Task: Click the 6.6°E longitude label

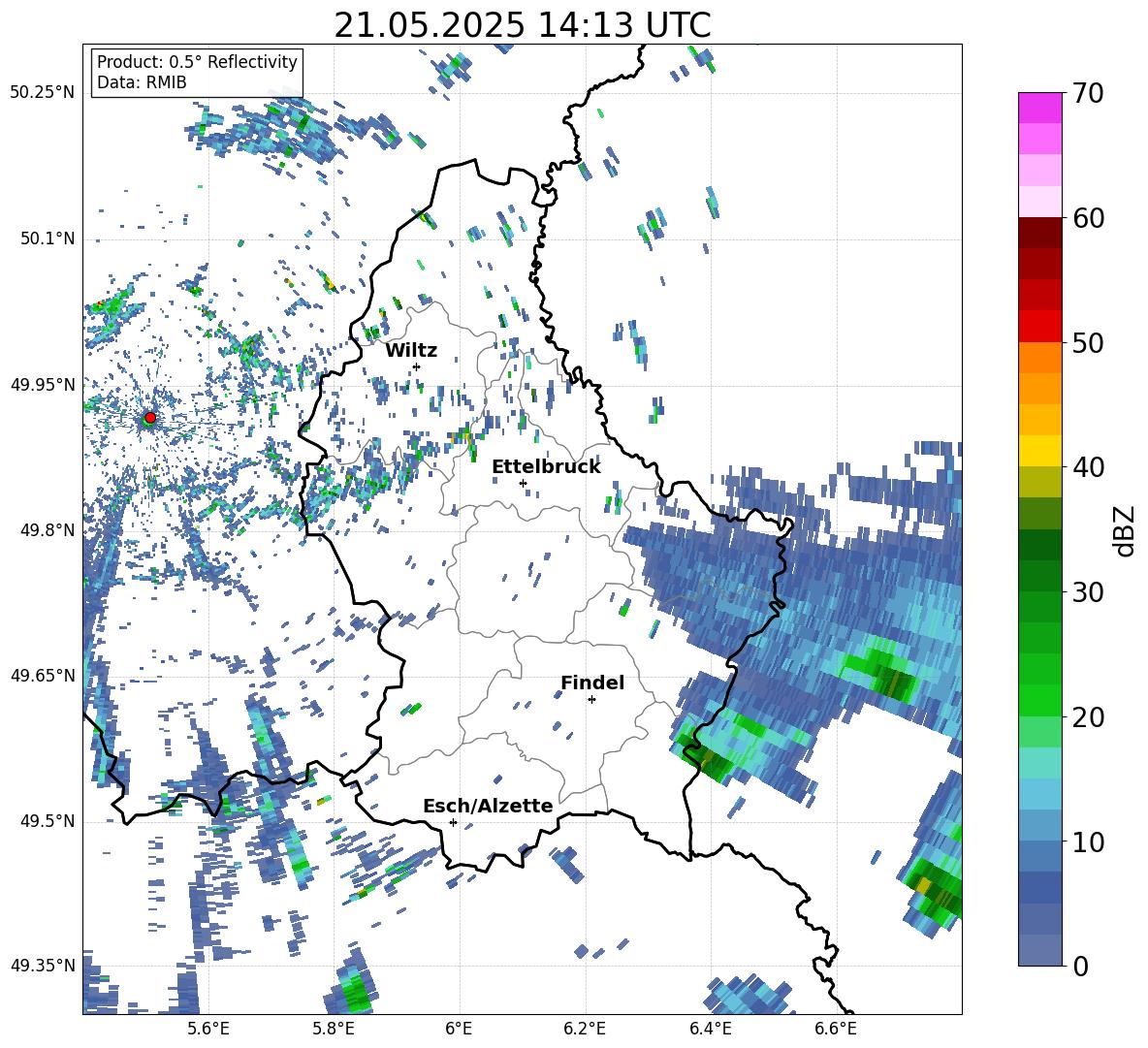Action: tap(836, 1030)
